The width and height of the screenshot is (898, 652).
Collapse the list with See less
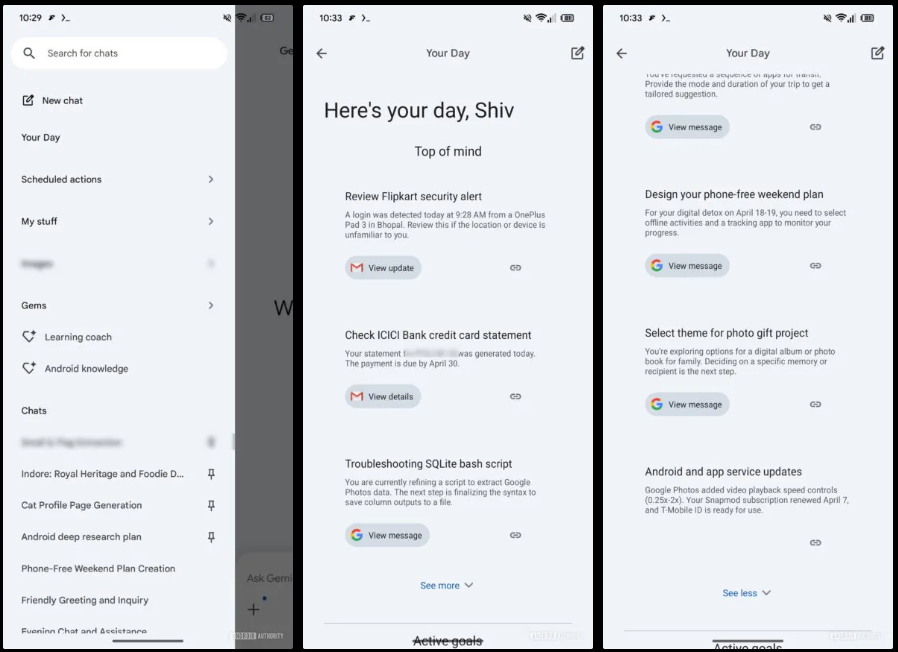[x=746, y=593]
